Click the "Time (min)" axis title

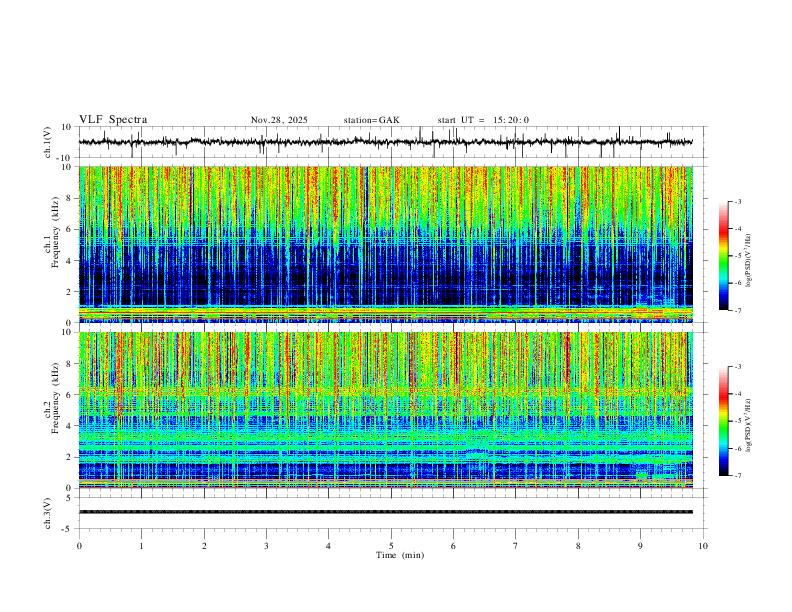[x=400, y=555]
